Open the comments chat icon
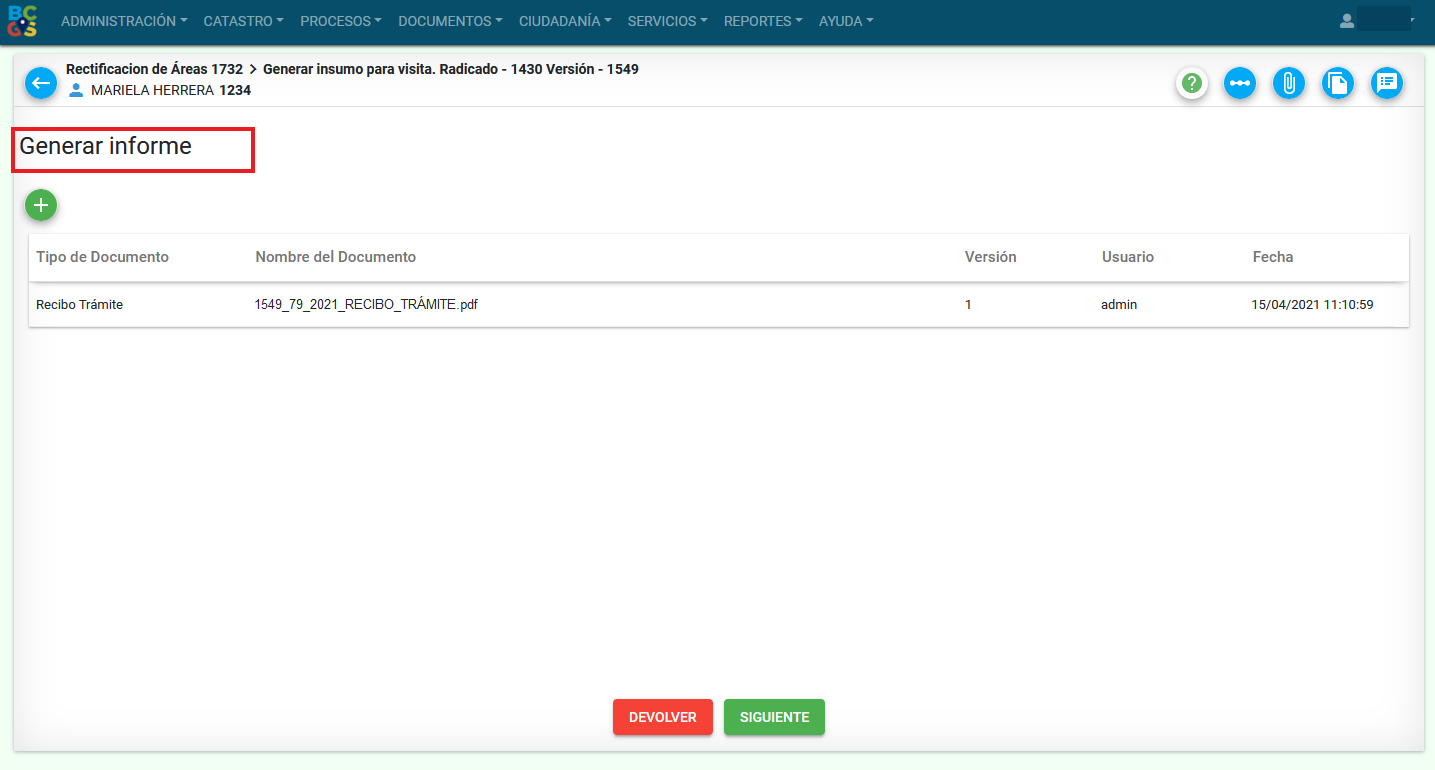The width and height of the screenshot is (1435, 770). (x=1386, y=83)
